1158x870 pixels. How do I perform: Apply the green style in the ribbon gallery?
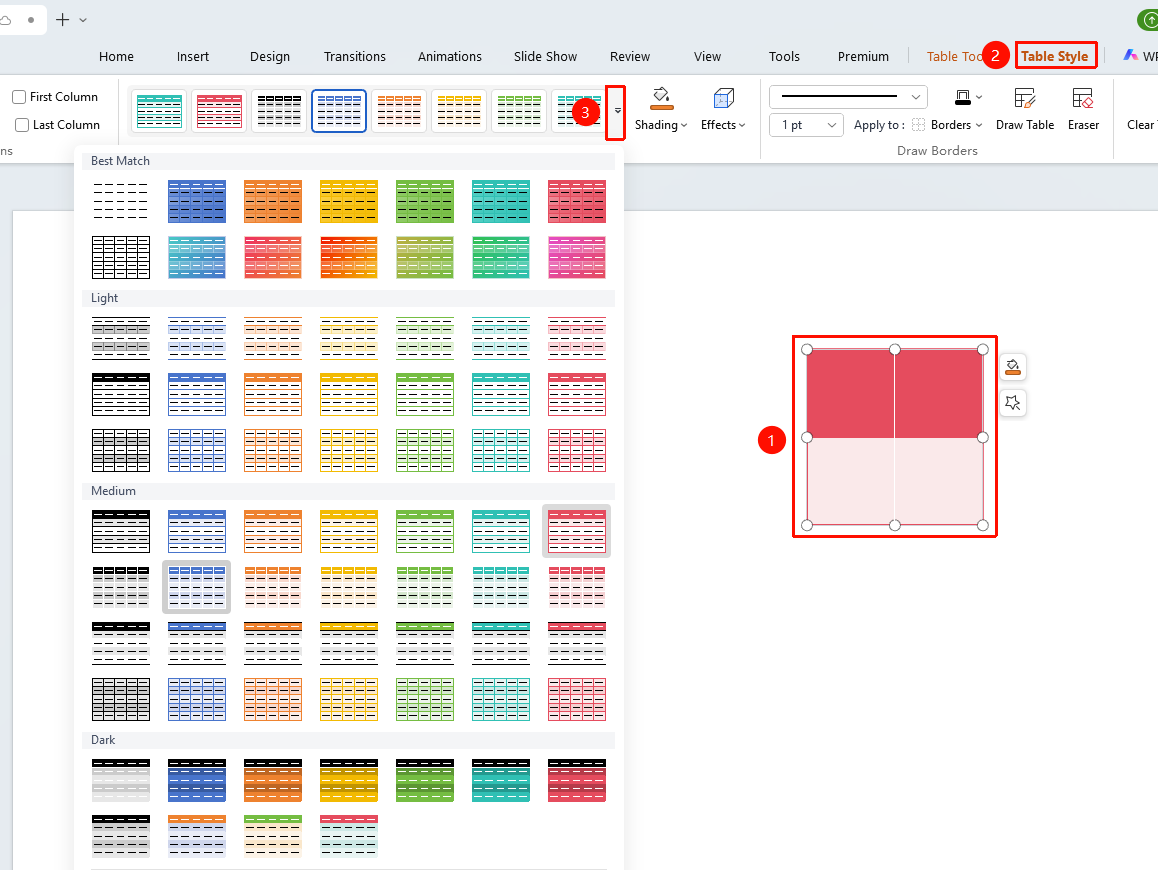pyautogui.click(x=518, y=111)
